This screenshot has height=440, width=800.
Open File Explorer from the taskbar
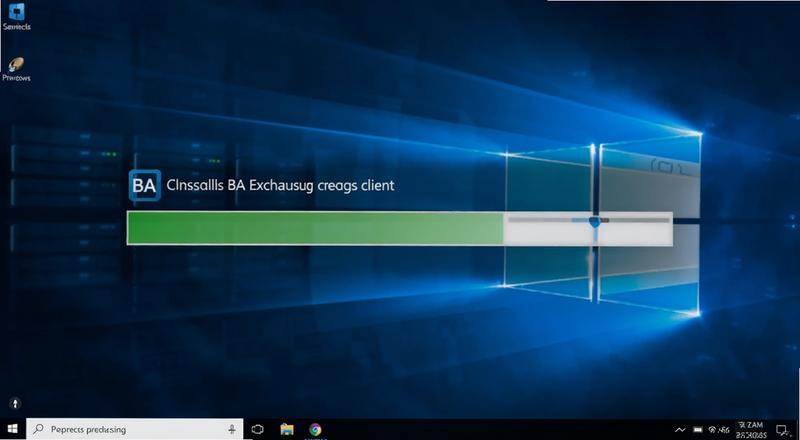[x=287, y=429]
